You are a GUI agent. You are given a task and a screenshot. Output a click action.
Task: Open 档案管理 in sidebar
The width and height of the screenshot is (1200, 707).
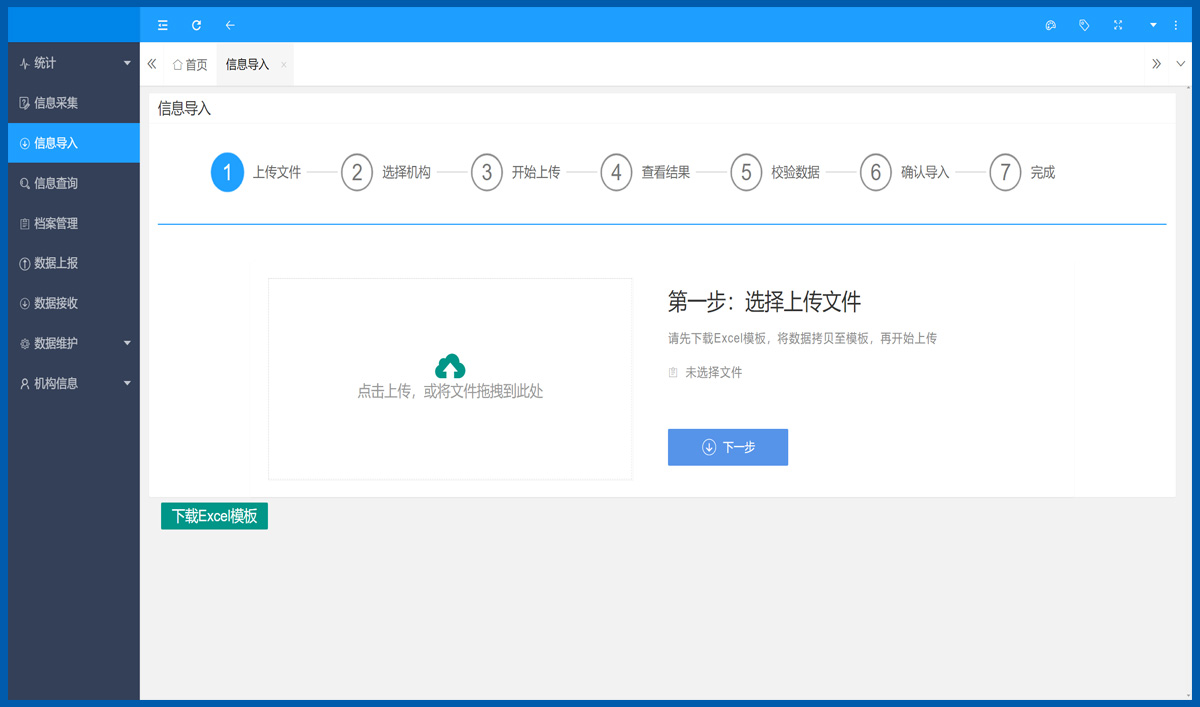(74, 223)
